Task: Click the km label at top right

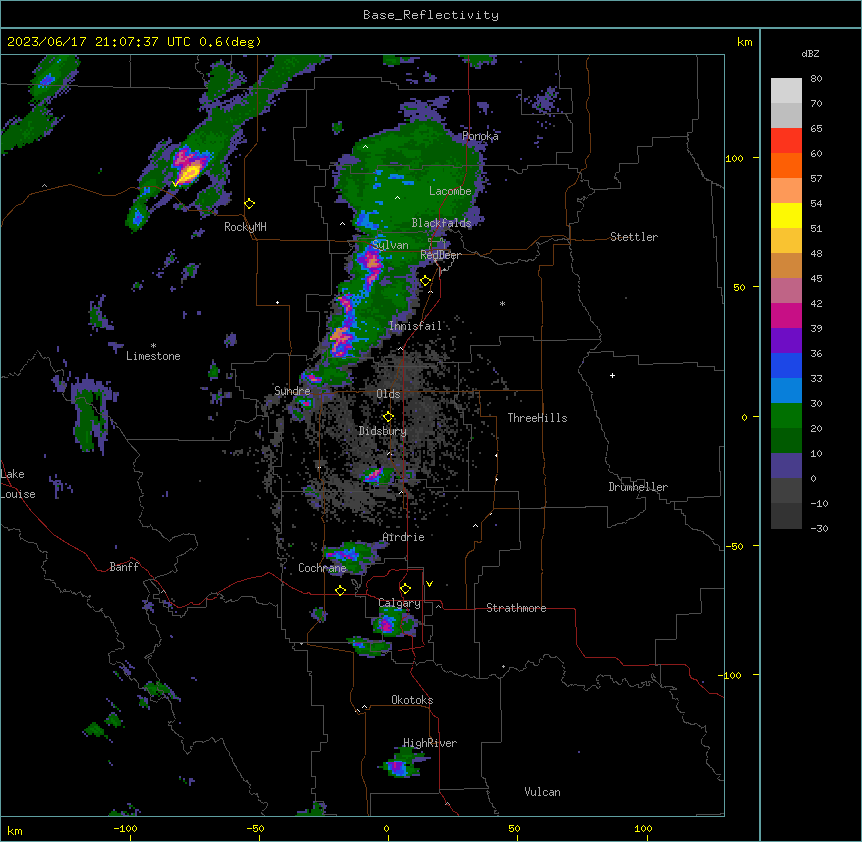Action: pyautogui.click(x=745, y=42)
